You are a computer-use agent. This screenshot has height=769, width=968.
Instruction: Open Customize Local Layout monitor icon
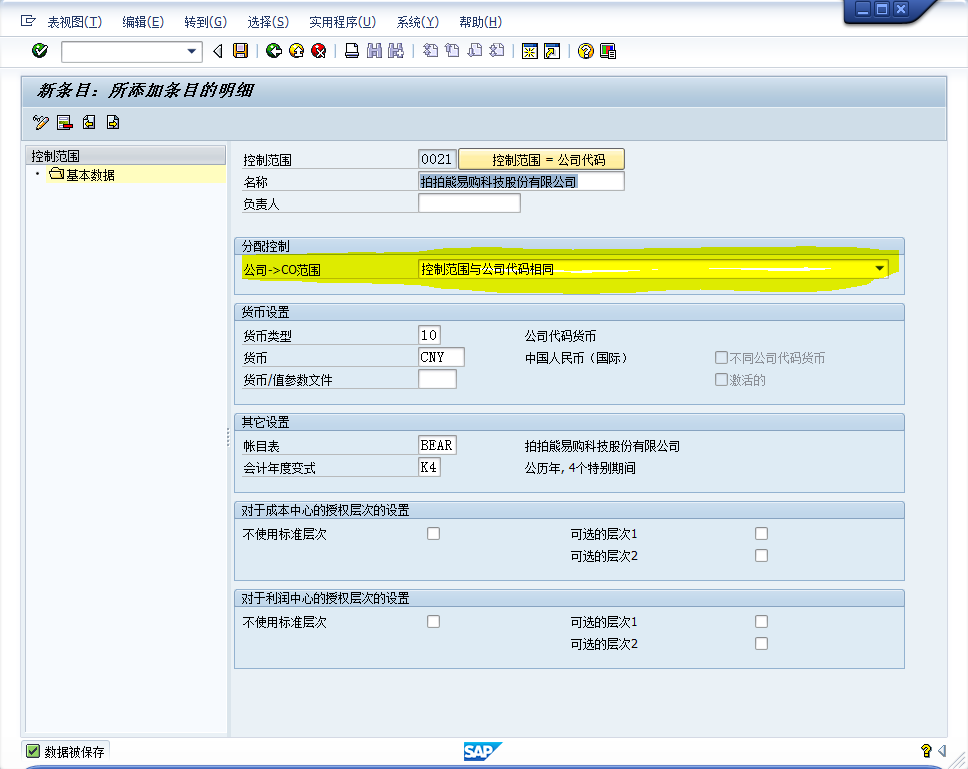point(608,51)
